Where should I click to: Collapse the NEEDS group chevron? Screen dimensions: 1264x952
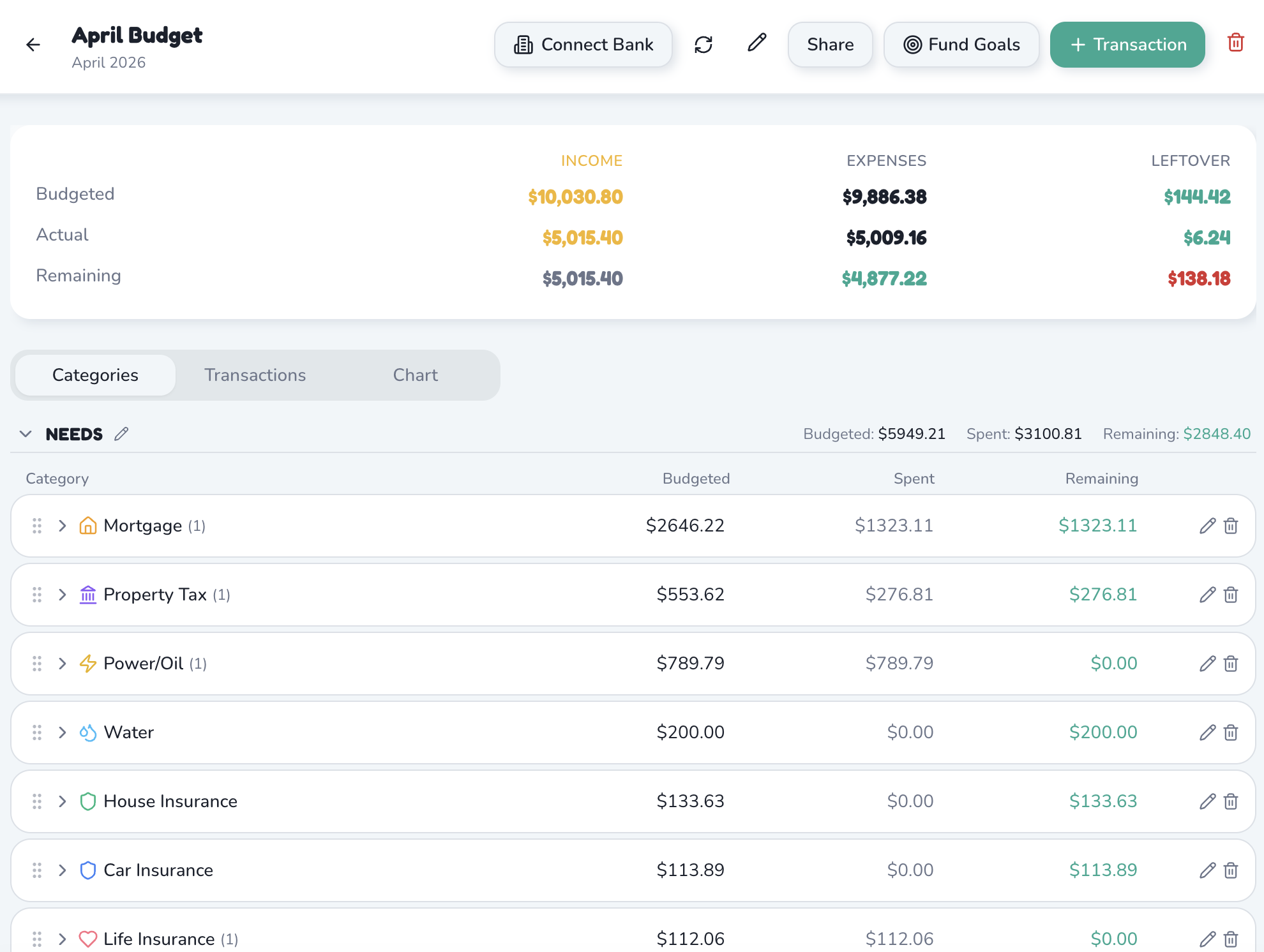[x=26, y=434]
